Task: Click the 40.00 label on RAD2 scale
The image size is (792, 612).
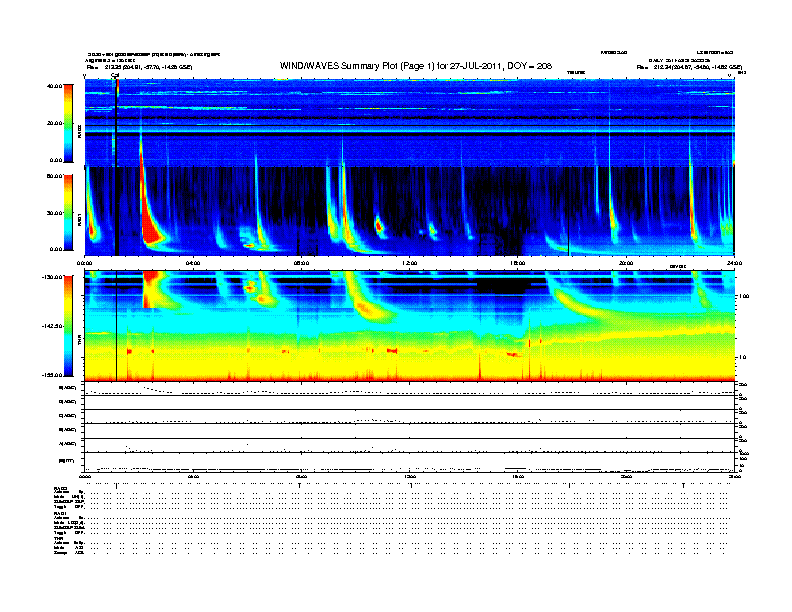Action: click(x=54, y=86)
